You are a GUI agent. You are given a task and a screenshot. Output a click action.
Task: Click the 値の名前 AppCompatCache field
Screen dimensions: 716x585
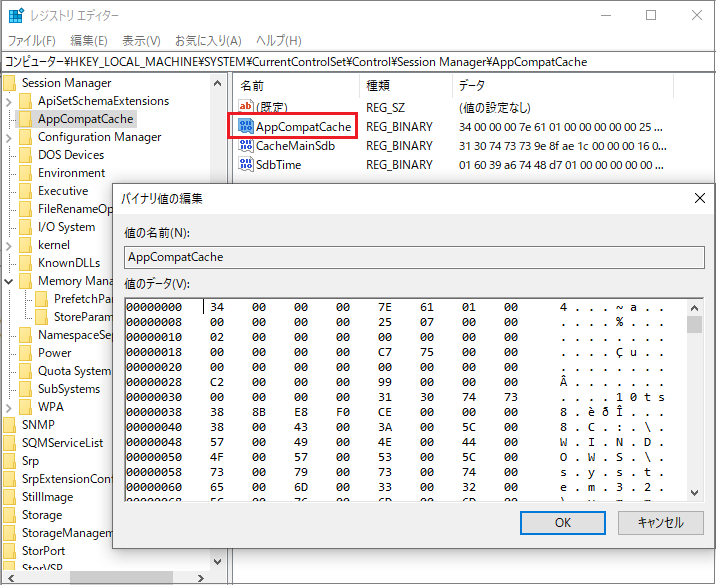pos(414,257)
